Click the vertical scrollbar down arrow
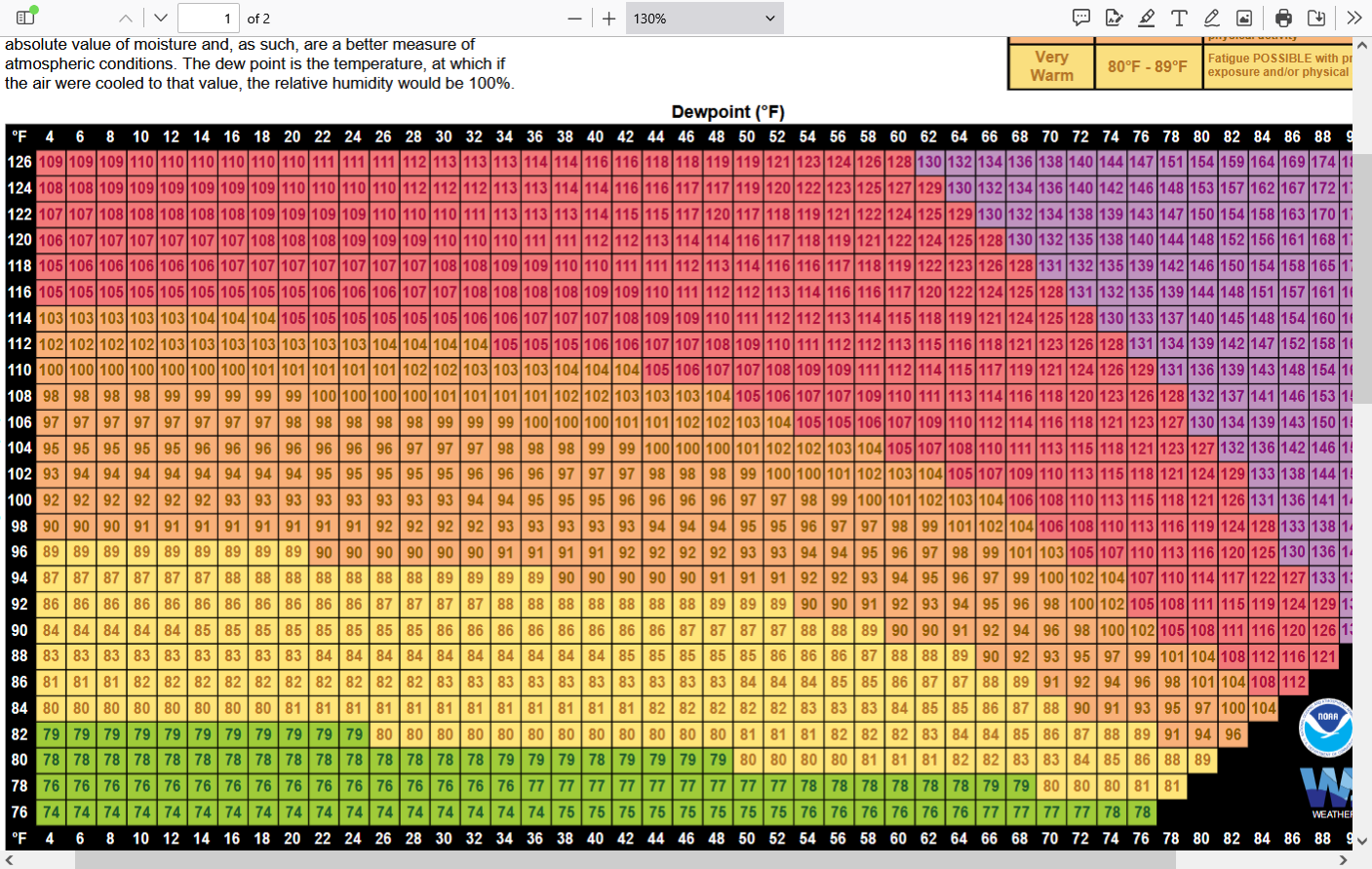This screenshot has width=1372, height=869. click(x=1362, y=841)
